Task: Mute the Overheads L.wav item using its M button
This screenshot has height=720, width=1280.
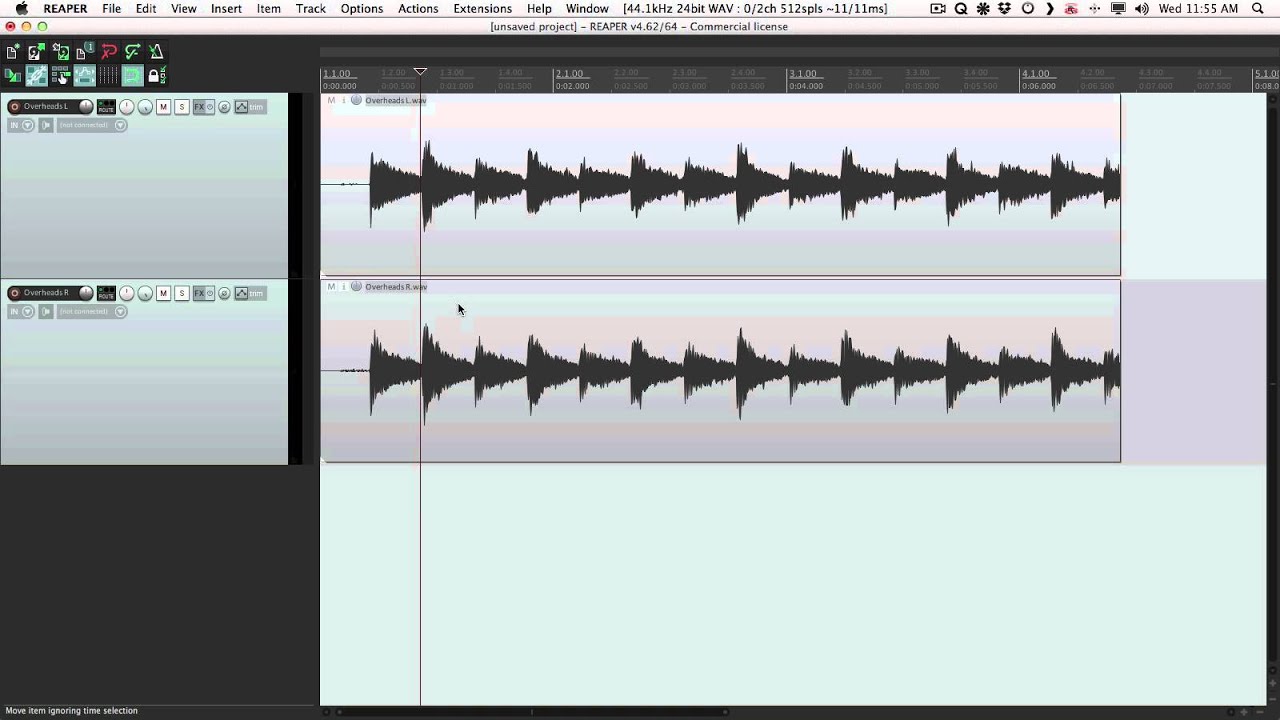Action: pyautogui.click(x=331, y=101)
